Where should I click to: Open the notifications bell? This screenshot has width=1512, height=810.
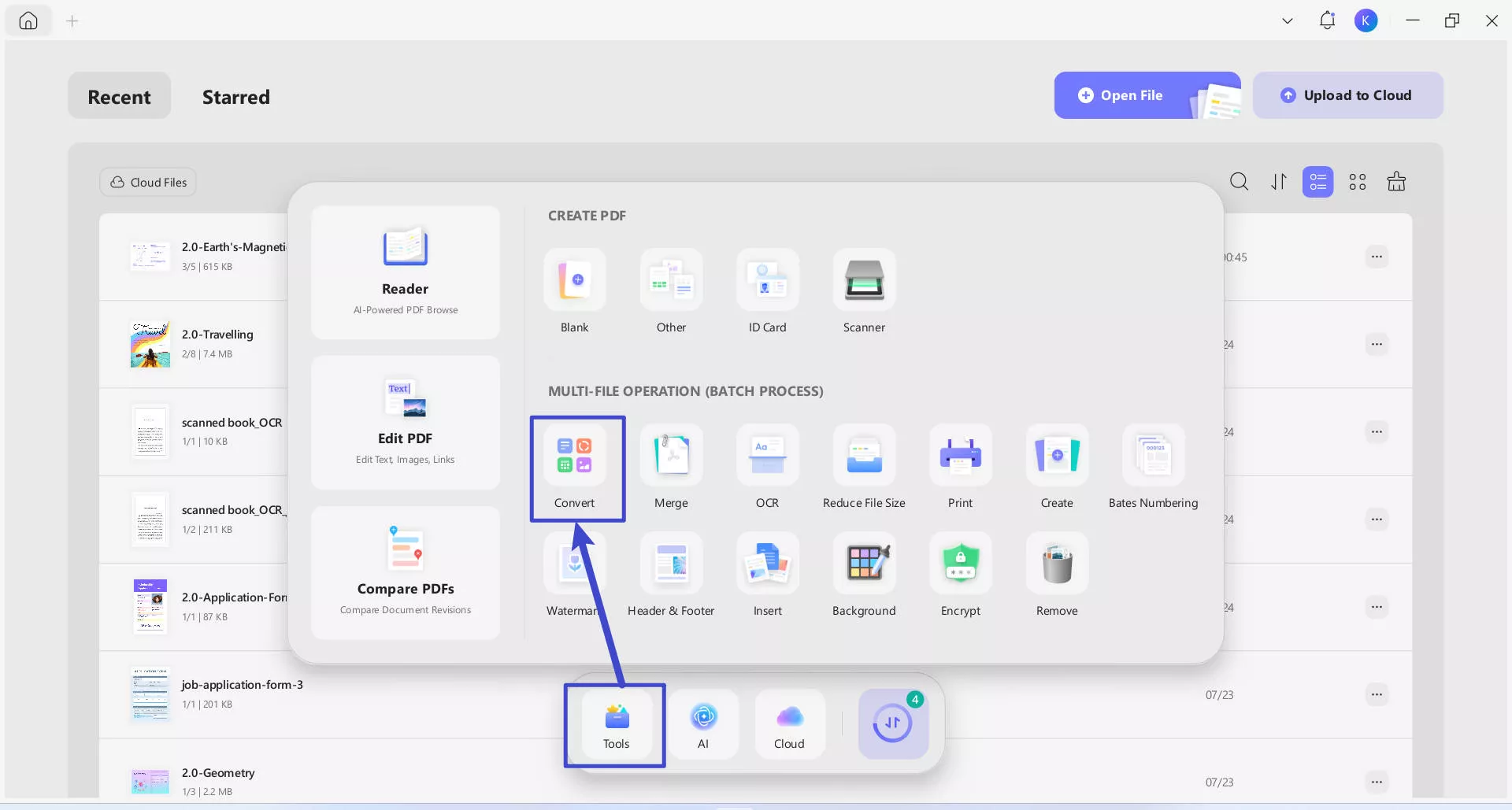click(x=1327, y=20)
